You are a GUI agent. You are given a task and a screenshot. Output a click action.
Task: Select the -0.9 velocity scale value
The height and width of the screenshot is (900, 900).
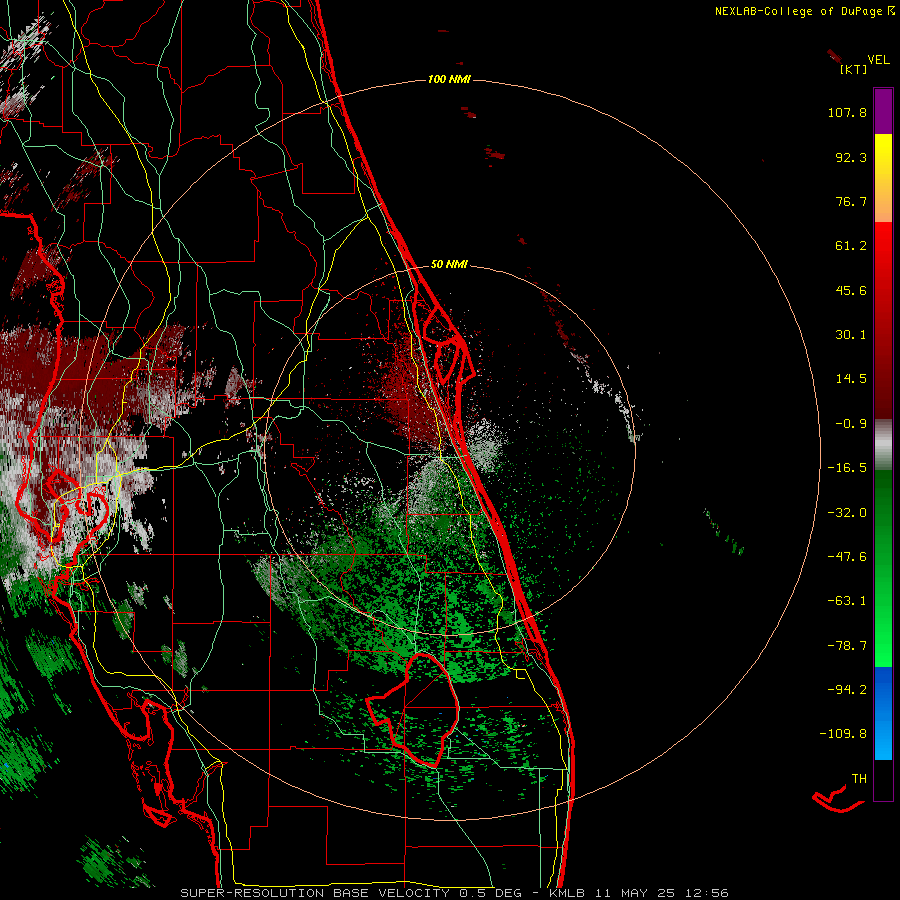851,424
